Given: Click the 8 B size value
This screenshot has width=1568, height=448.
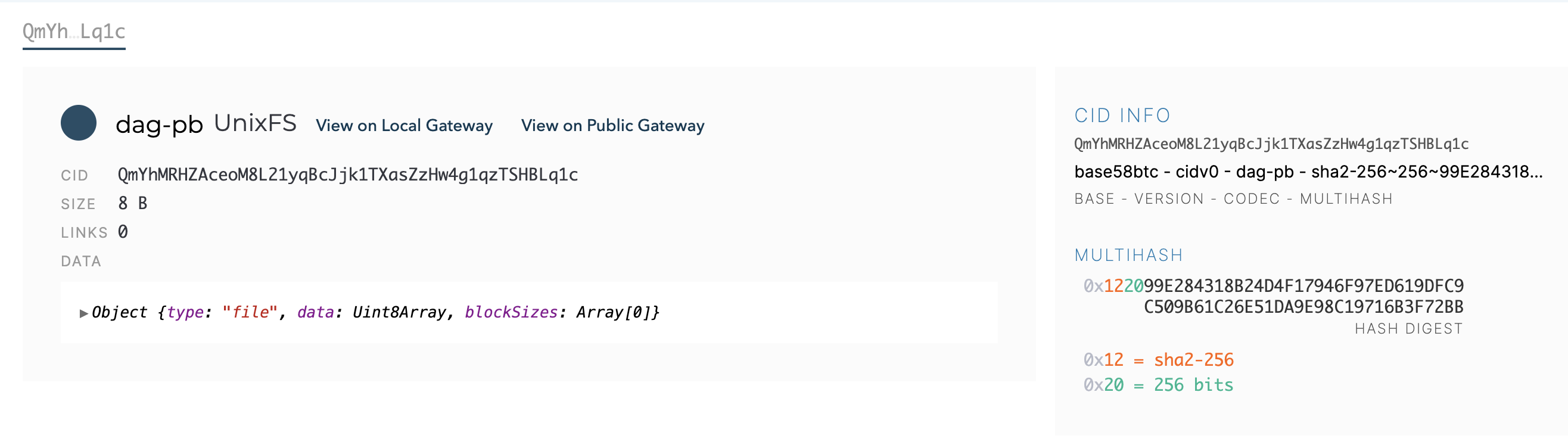Looking at the screenshot, I should coord(133,203).
